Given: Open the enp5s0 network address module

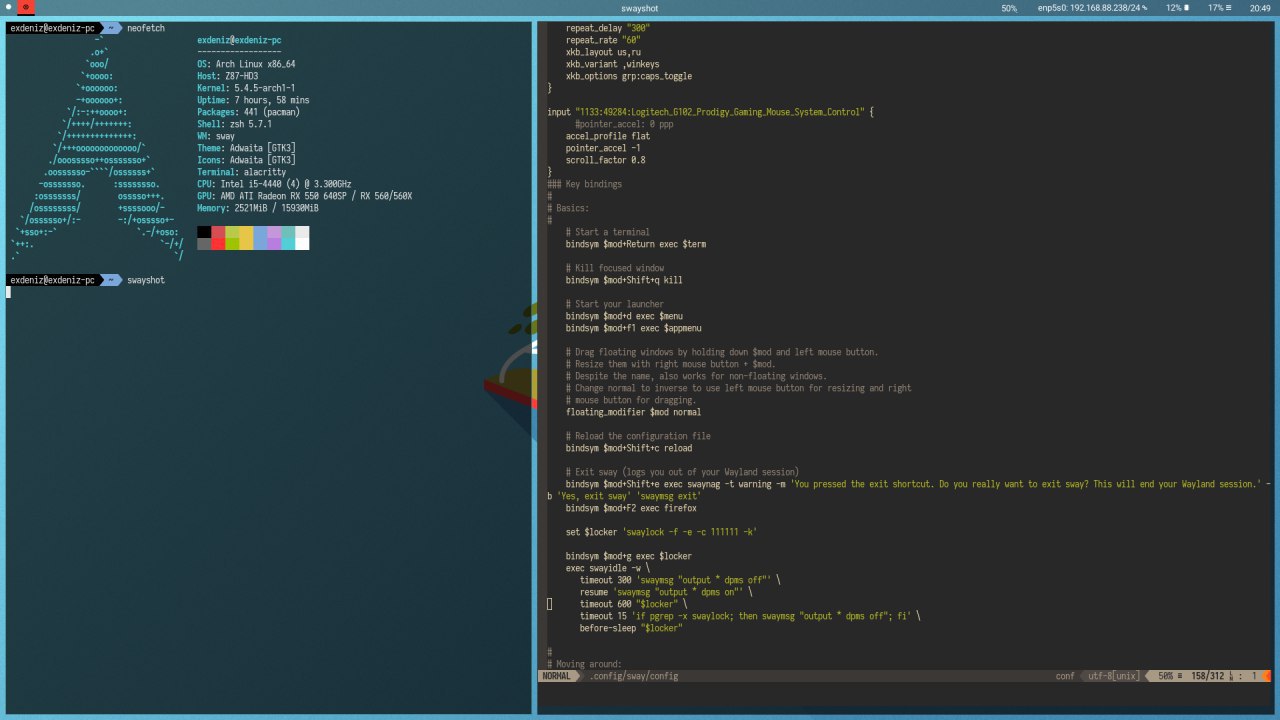Looking at the screenshot, I should point(1092,8).
